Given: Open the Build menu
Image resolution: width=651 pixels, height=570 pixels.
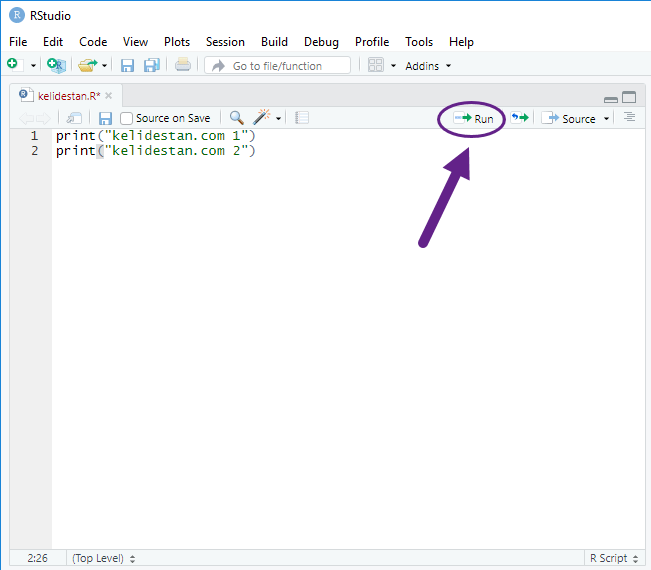Looking at the screenshot, I should (x=274, y=42).
